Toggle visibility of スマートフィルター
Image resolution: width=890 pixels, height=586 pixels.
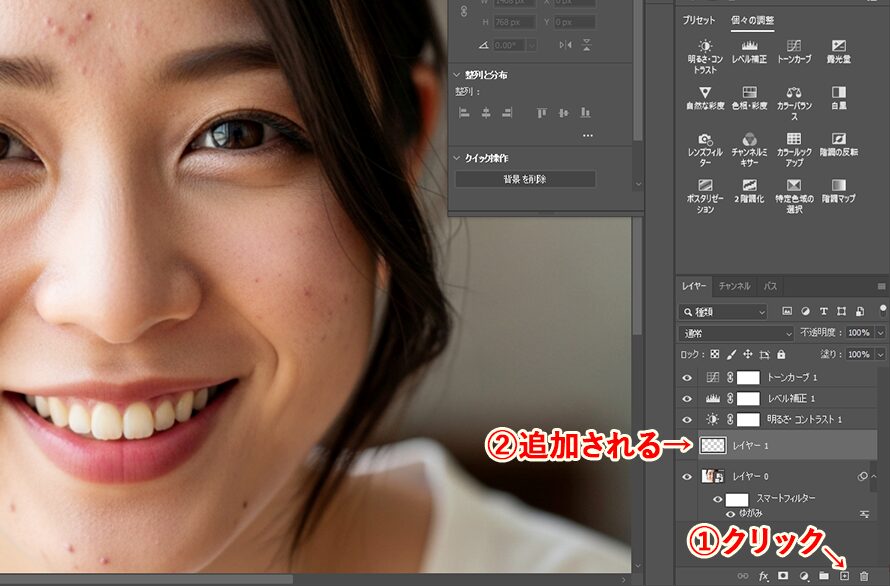(718, 497)
